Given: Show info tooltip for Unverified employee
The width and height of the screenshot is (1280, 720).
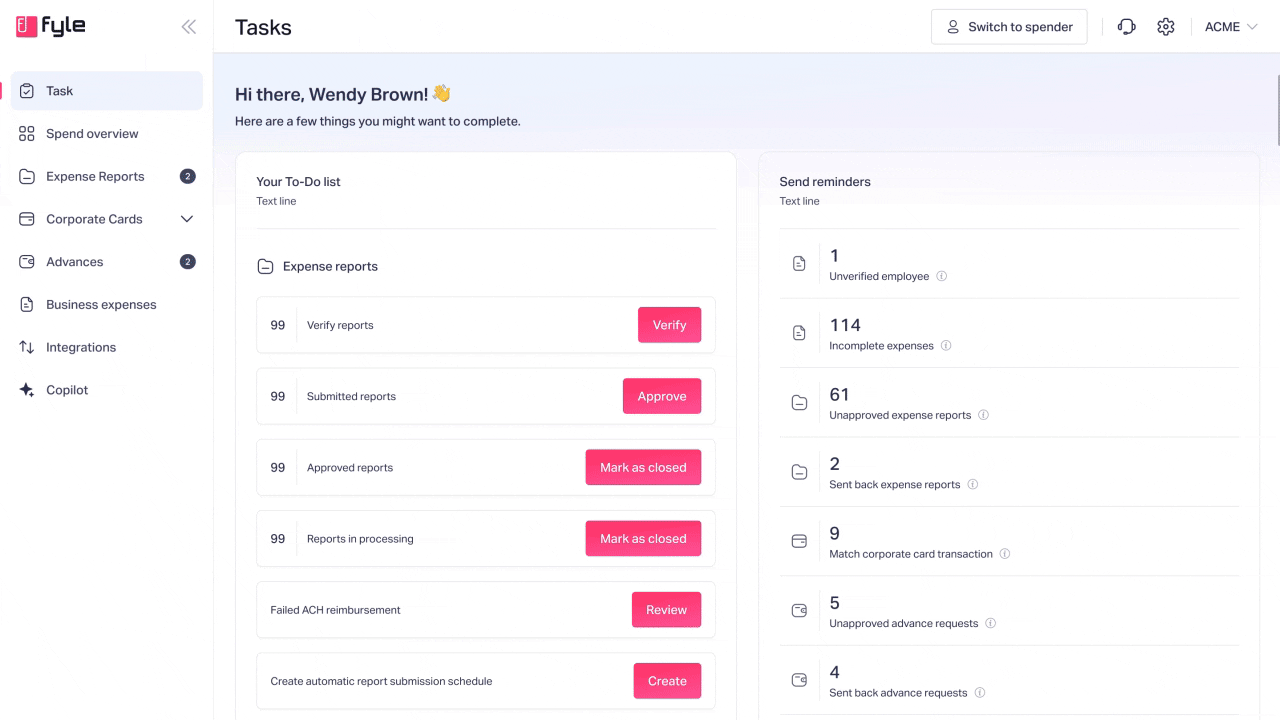Looking at the screenshot, I should click(x=941, y=276).
